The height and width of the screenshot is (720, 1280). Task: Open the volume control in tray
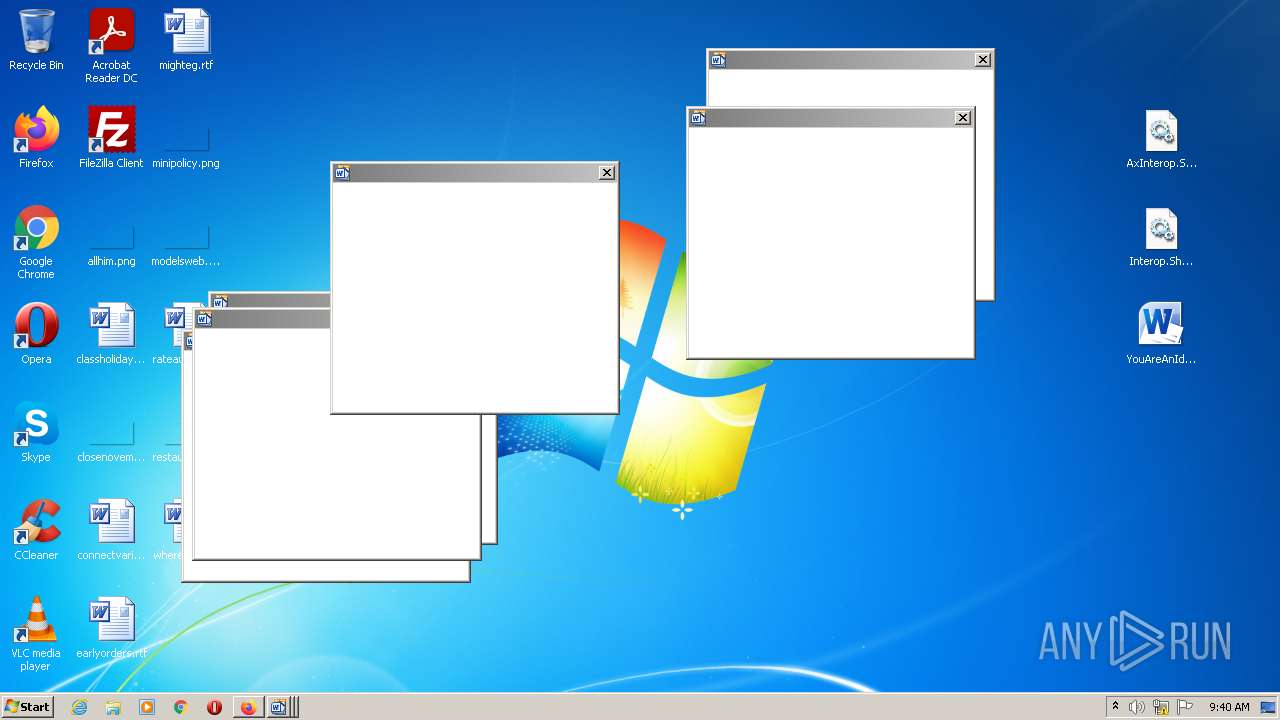click(1137, 707)
